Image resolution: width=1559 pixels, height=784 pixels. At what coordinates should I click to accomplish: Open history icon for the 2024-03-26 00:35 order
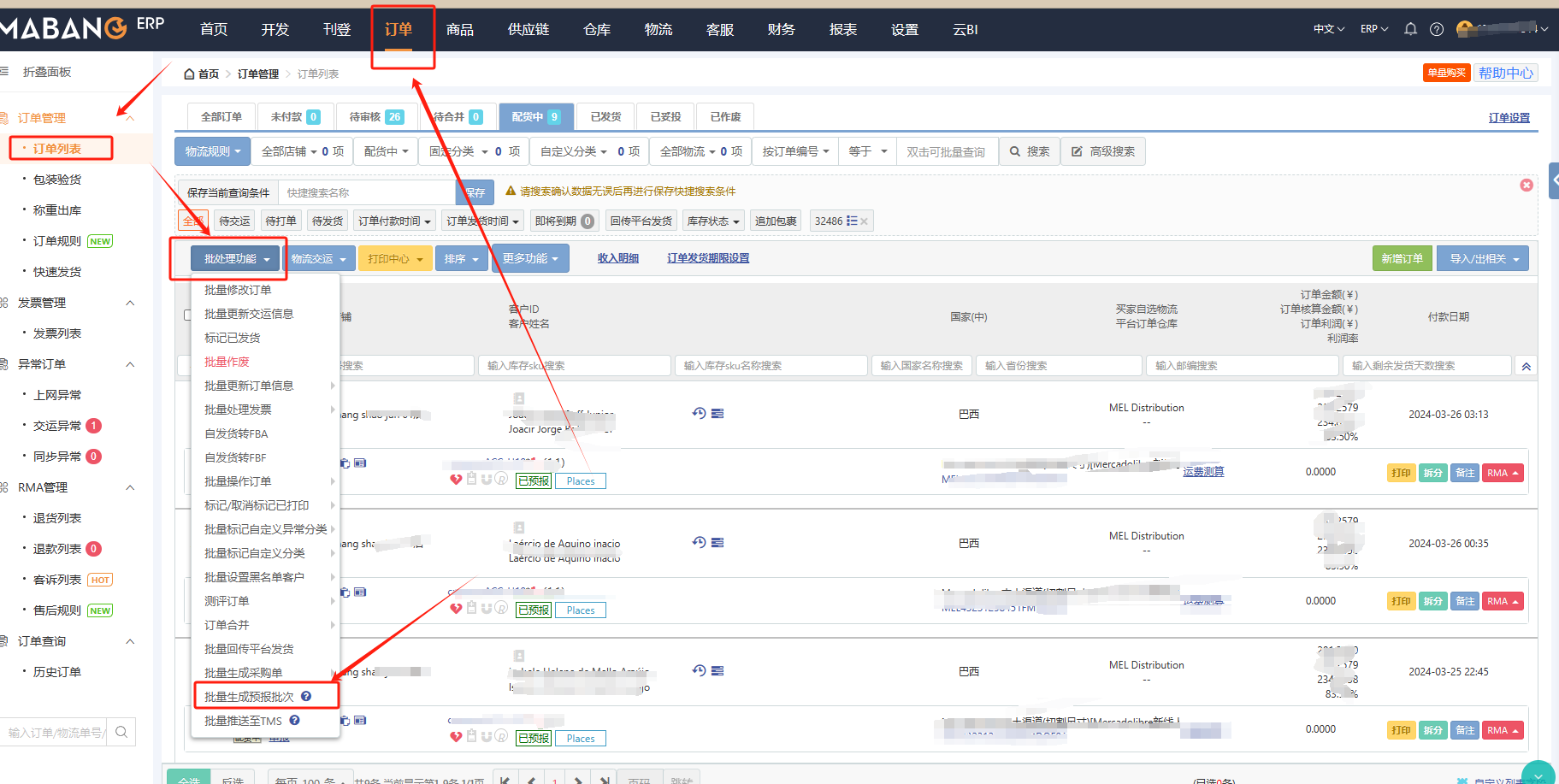pos(699,542)
